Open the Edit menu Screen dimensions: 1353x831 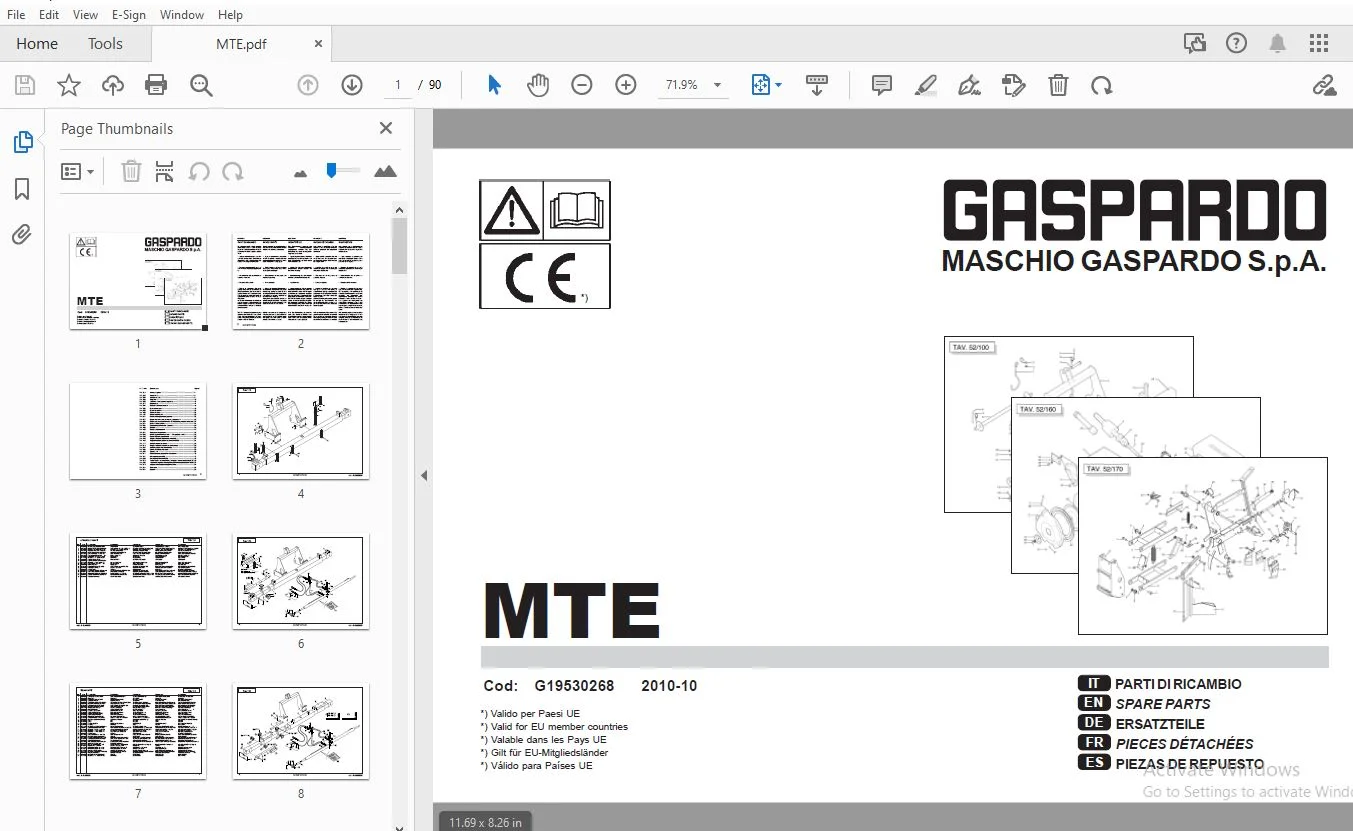(49, 15)
